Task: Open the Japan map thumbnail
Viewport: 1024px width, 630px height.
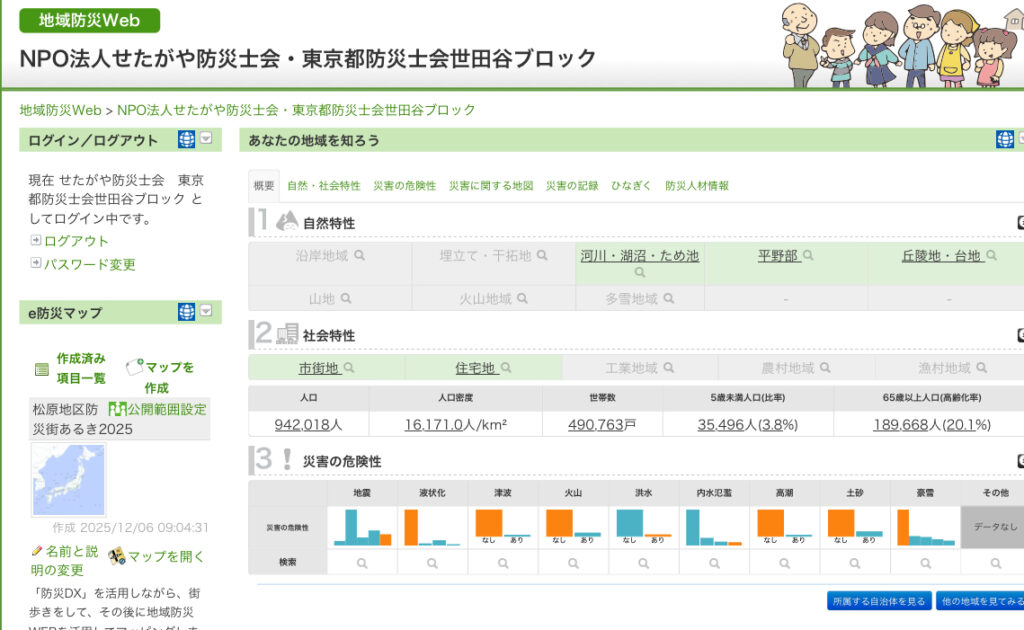Action: 68,480
